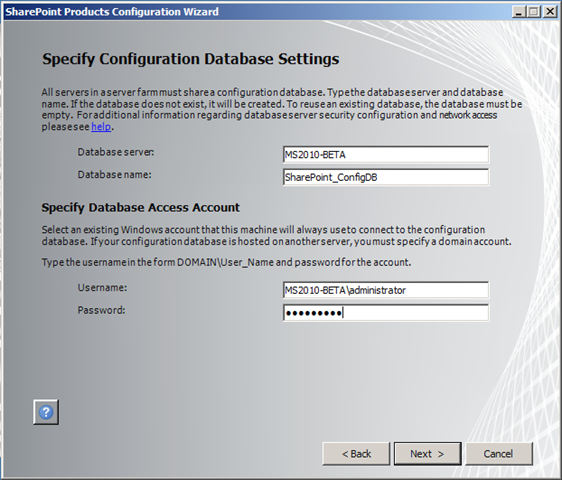Click the wizard window title text

(112, 12)
